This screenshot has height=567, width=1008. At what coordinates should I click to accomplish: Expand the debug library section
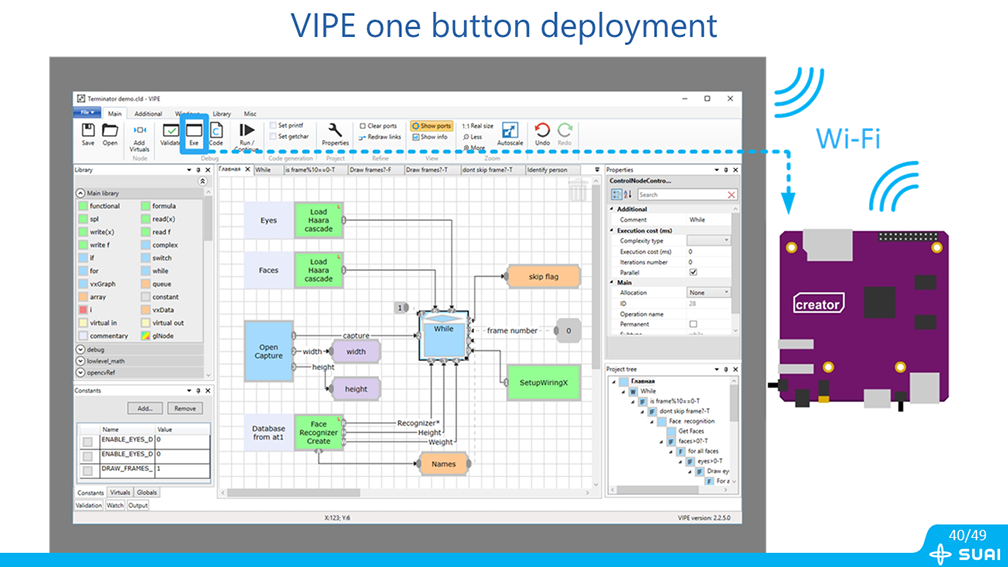(81, 350)
